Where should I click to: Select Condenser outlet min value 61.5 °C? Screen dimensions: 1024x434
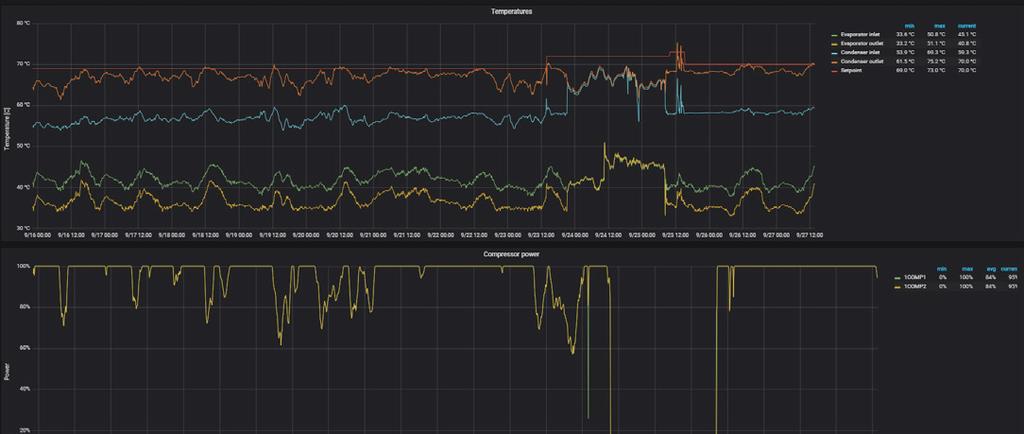point(905,61)
